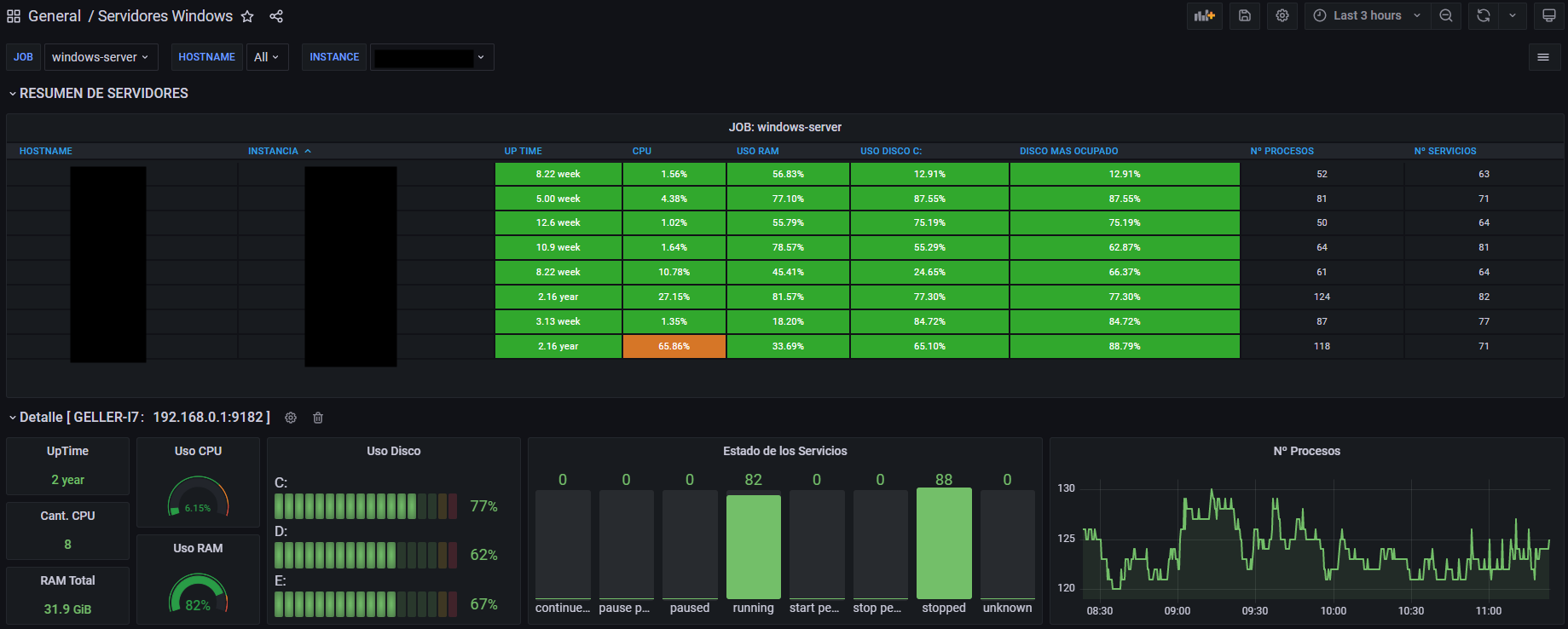Open the UpTime panel title menu
The height and width of the screenshot is (629, 1568).
[67, 451]
